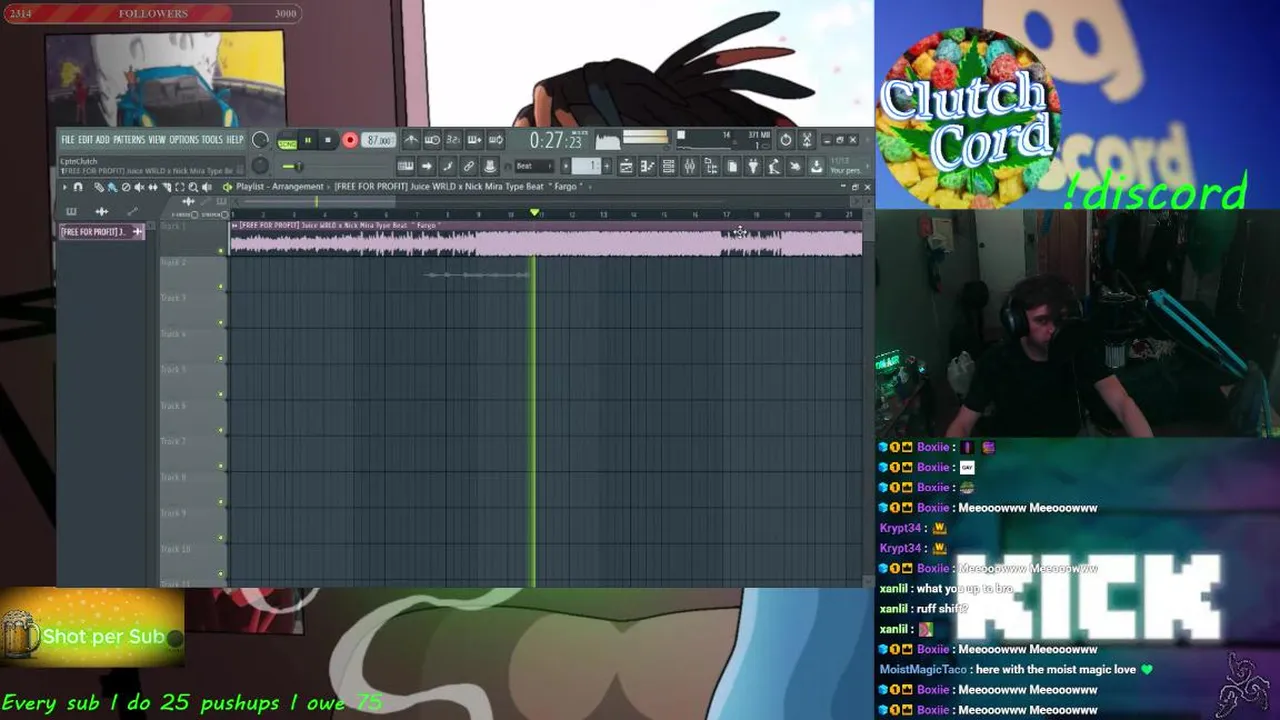Select the playlist Select tool
This screenshot has width=1280, height=720.
[180, 186]
